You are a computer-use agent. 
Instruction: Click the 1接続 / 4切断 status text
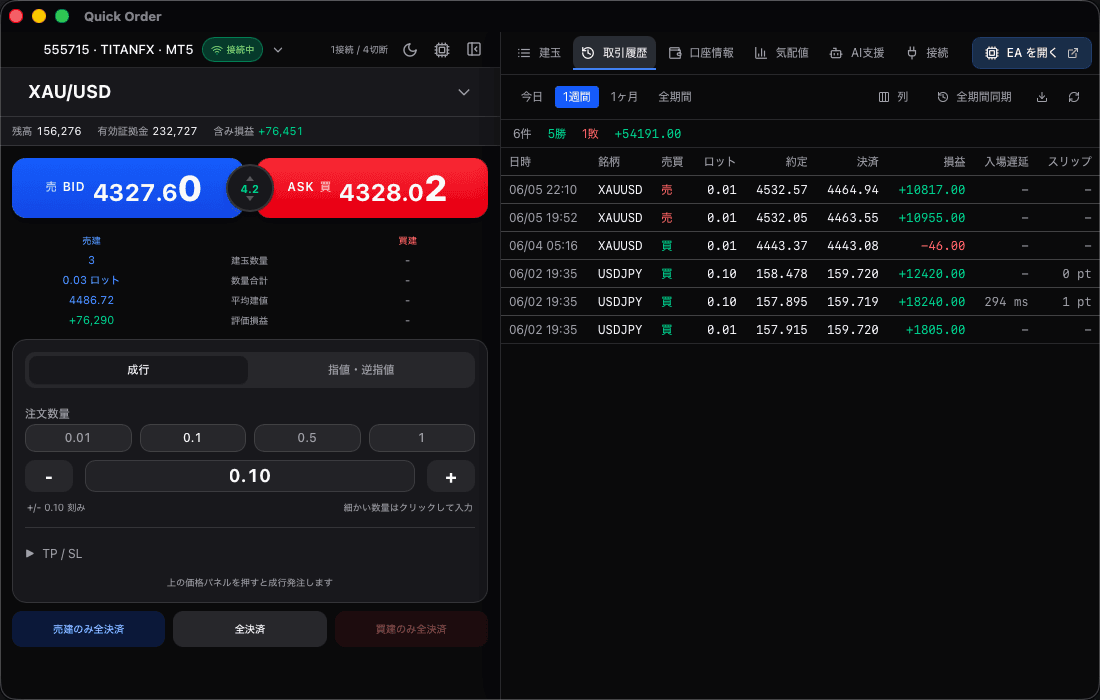(359, 50)
